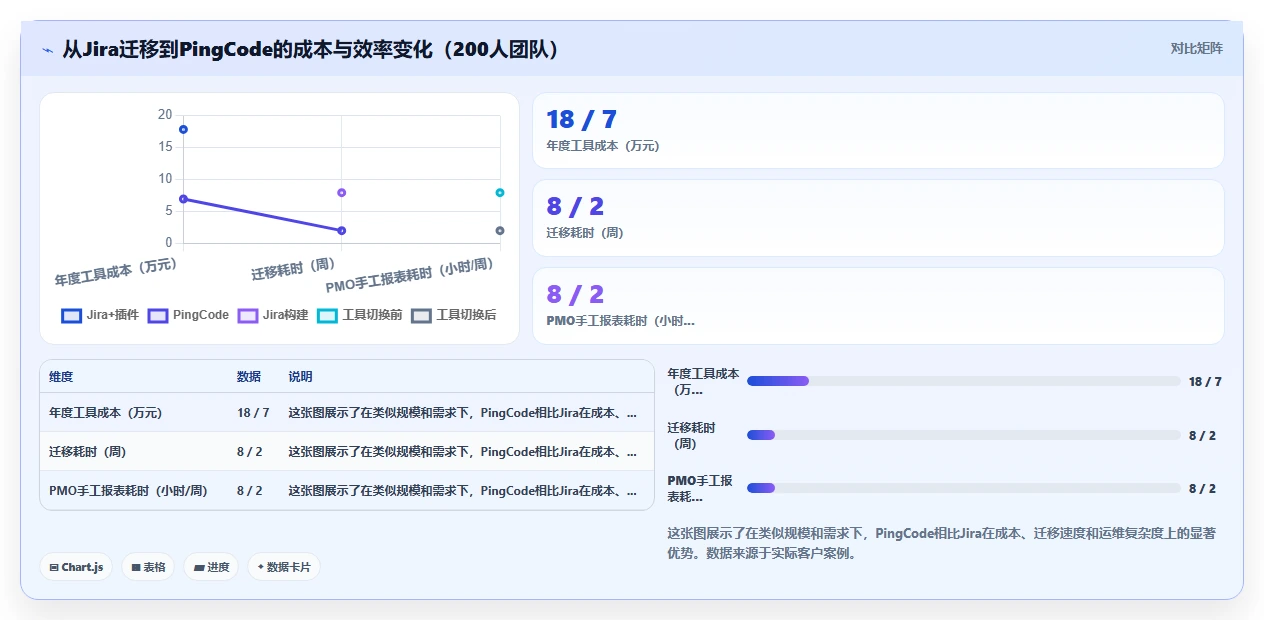Click the 18 / 7 value in table
Image resolution: width=1264 pixels, height=620 pixels.
(x=253, y=413)
